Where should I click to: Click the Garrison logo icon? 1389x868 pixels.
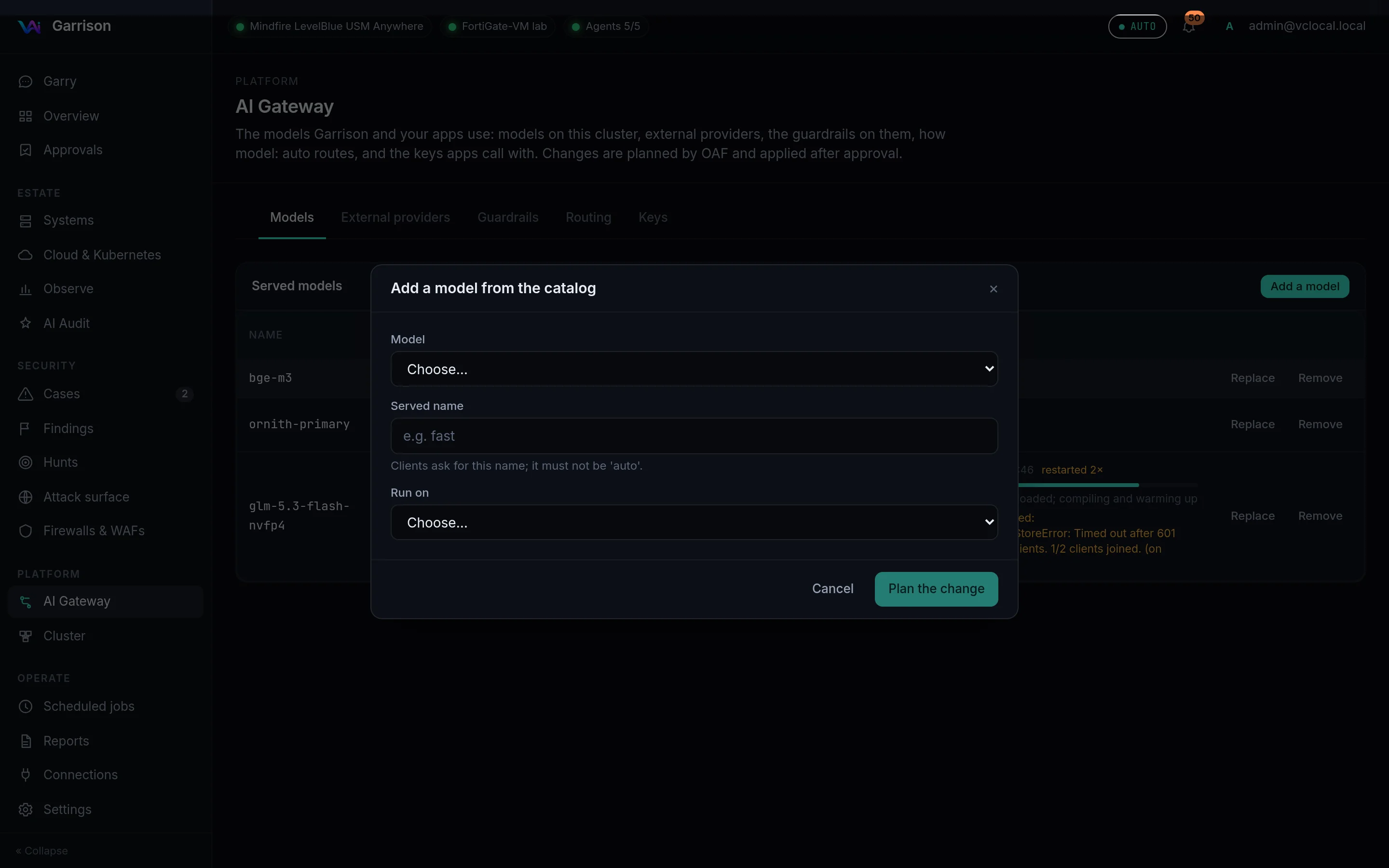pos(29,27)
